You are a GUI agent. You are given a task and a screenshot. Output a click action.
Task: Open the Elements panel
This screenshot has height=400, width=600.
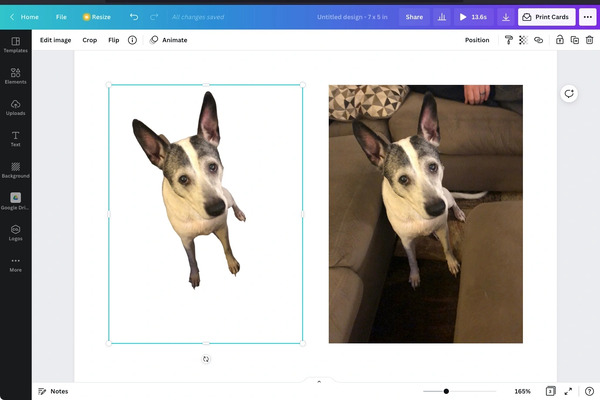pyautogui.click(x=15, y=76)
